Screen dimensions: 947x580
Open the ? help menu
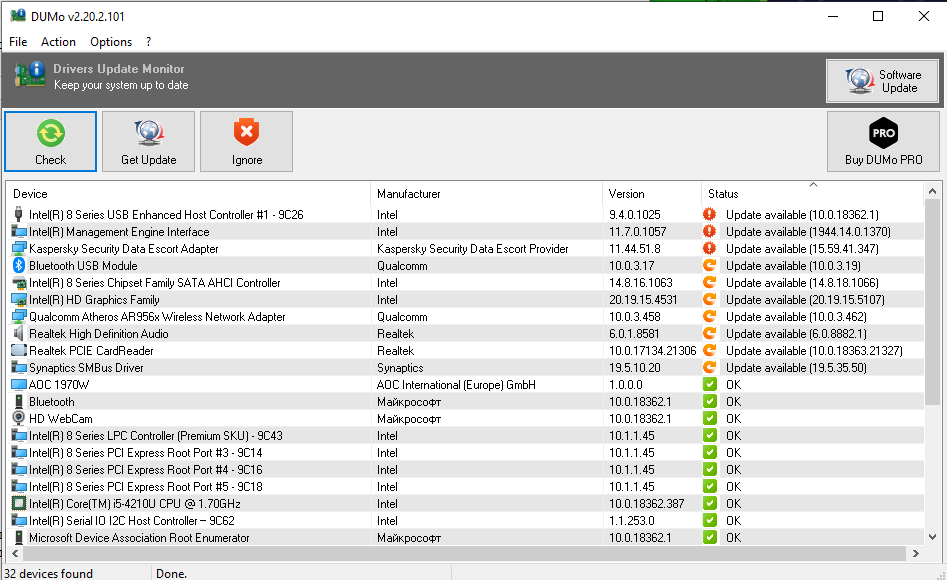click(148, 42)
